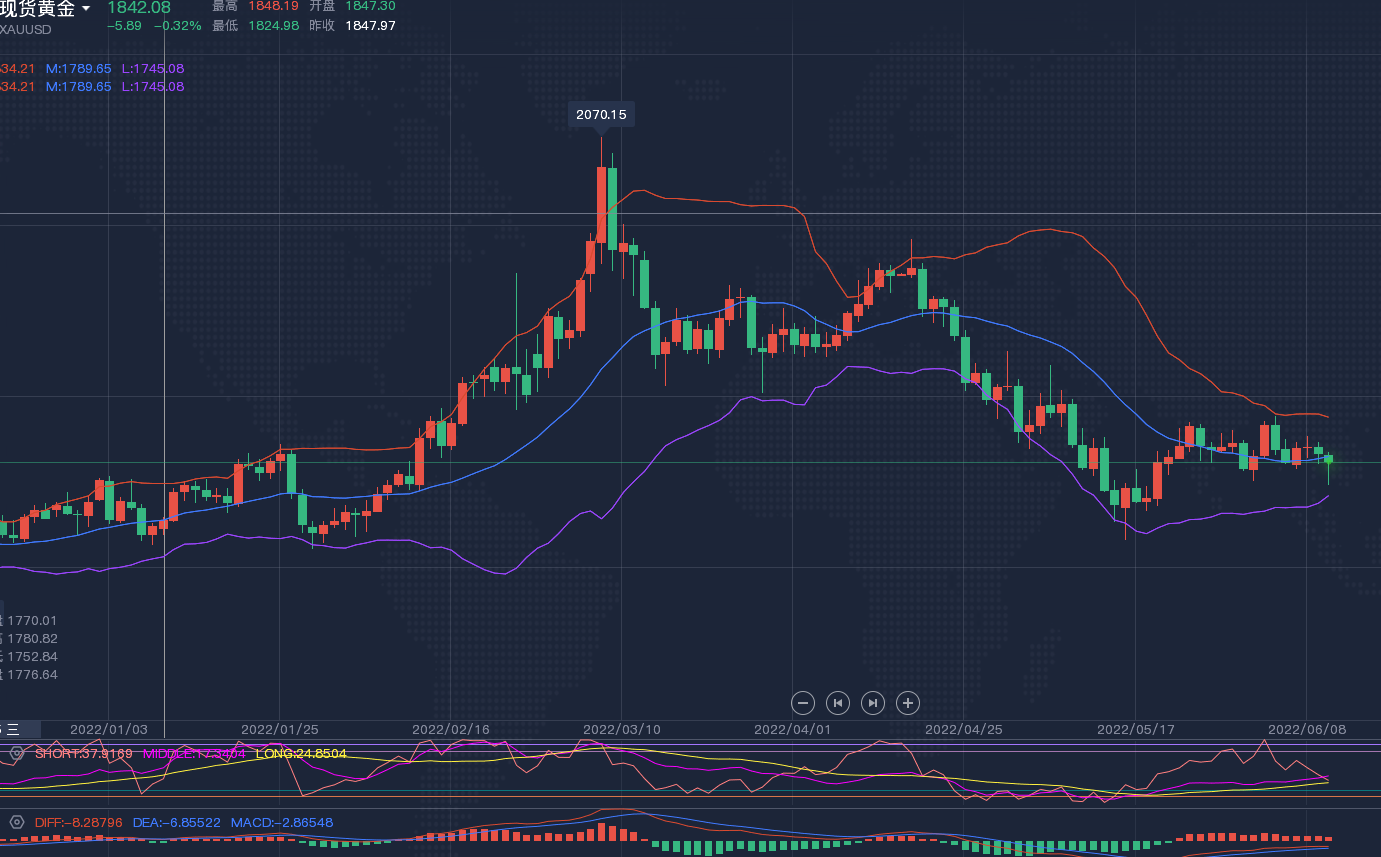Click the XAUUSD ticker symbol text
This screenshot has width=1381, height=857.
26,29
